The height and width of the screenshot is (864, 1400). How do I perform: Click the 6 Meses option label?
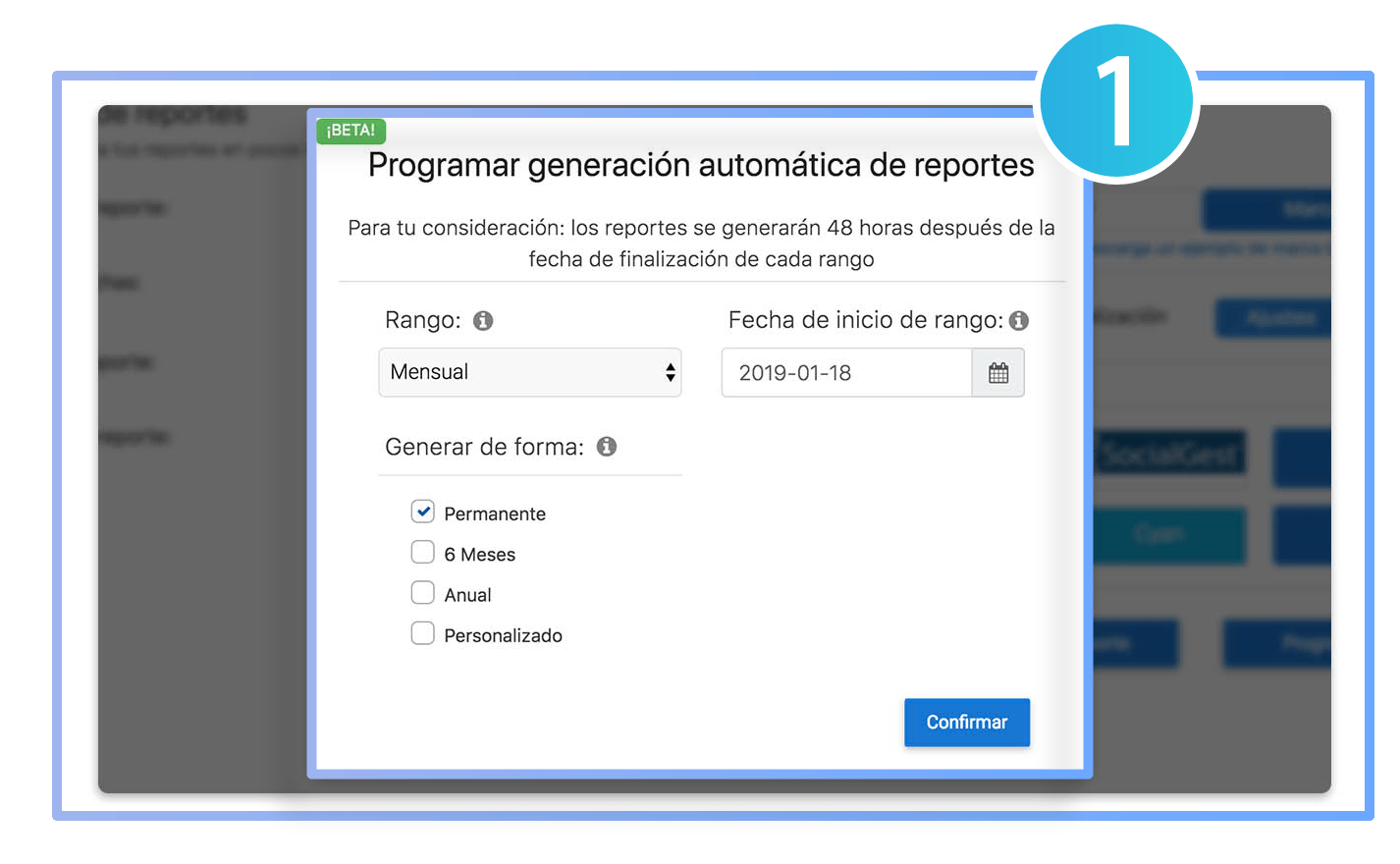[480, 555]
